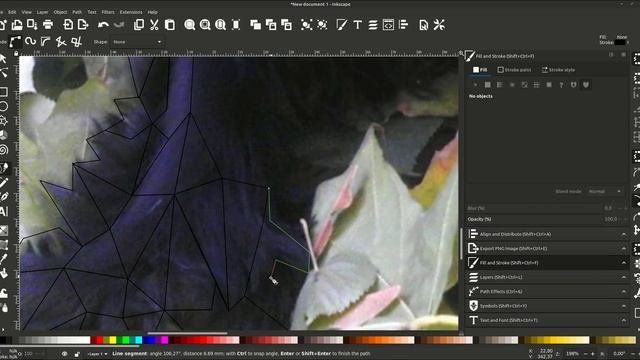This screenshot has height=360, width=640.
Task: Expand Align and Distribute panel
Action: click(547, 234)
